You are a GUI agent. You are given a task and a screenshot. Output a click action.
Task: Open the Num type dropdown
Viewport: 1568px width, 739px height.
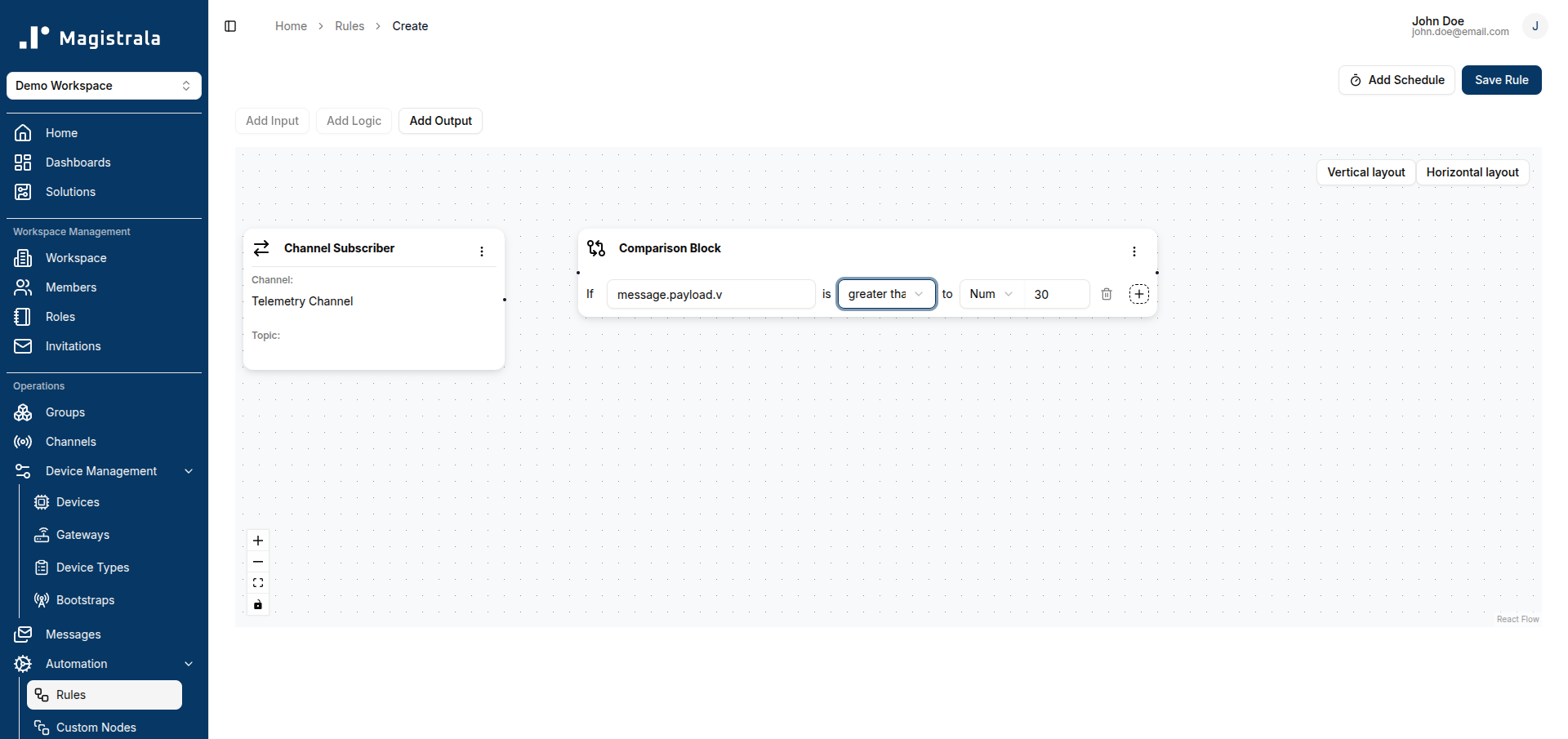(x=991, y=294)
